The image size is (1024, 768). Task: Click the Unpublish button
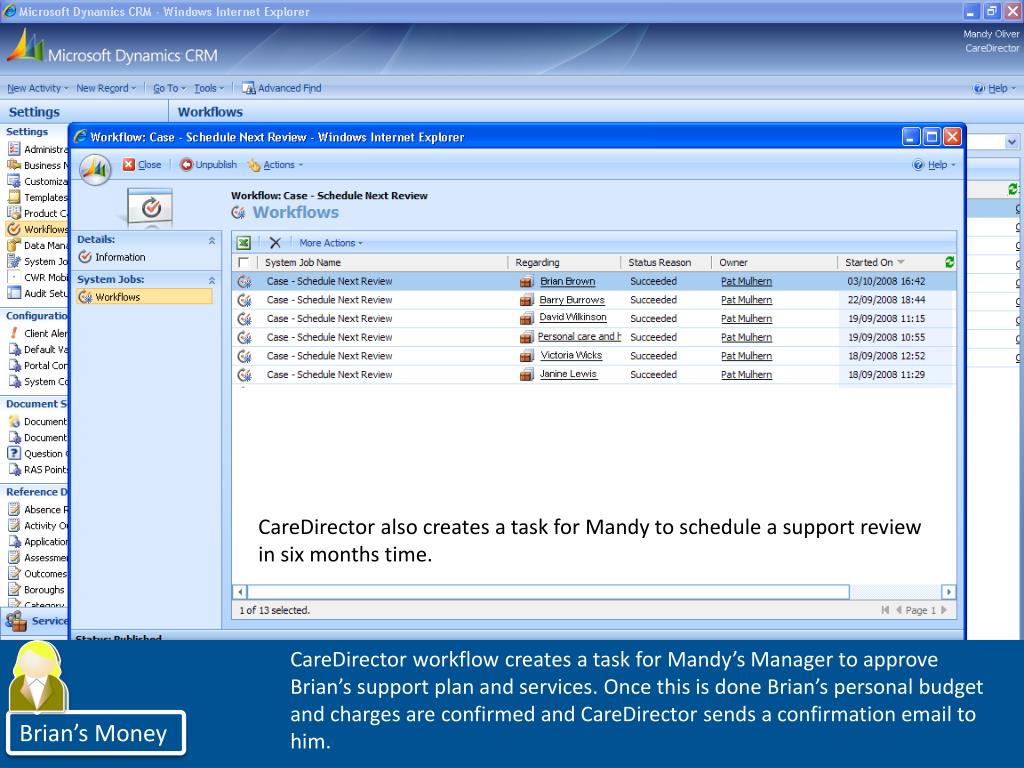tap(208, 165)
